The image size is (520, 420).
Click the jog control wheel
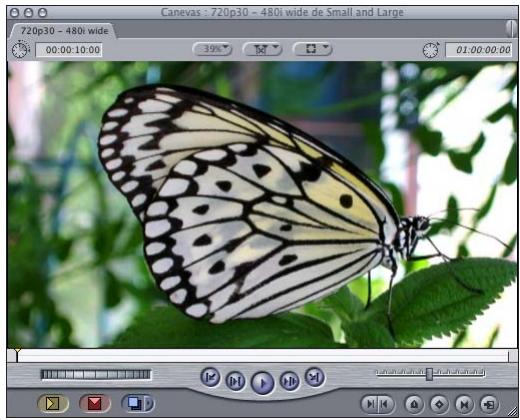point(96,374)
